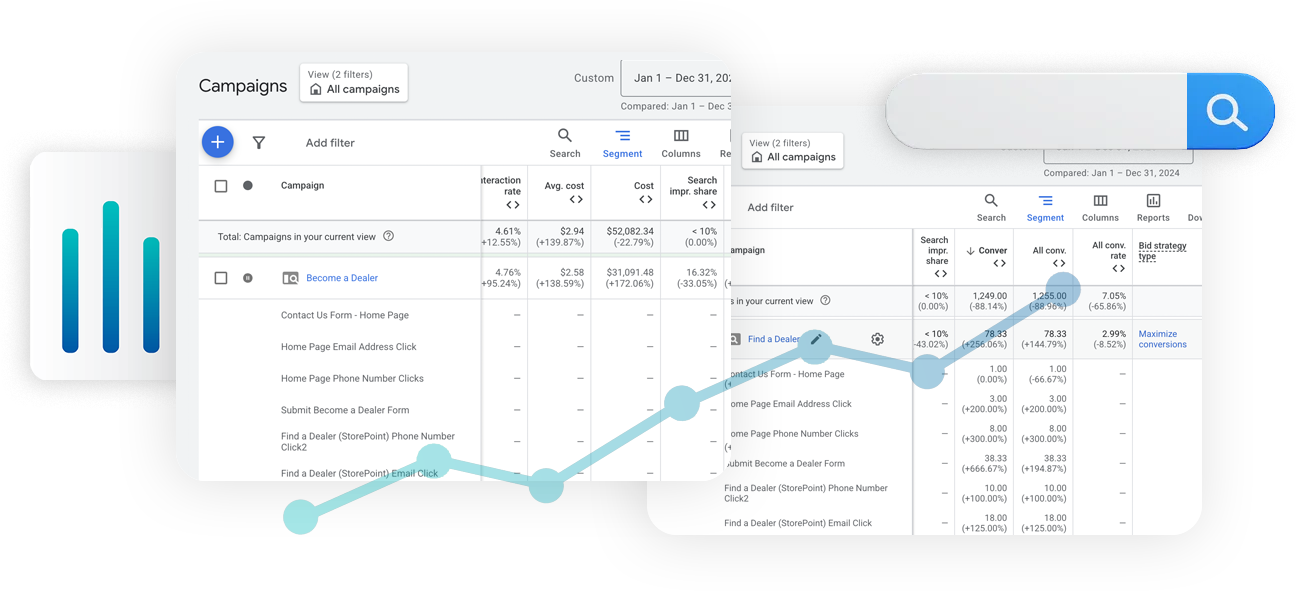Check the checkbox beside Become a Dealer
Image resolution: width=1296 pixels, height=591 pixels.
coord(221,278)
